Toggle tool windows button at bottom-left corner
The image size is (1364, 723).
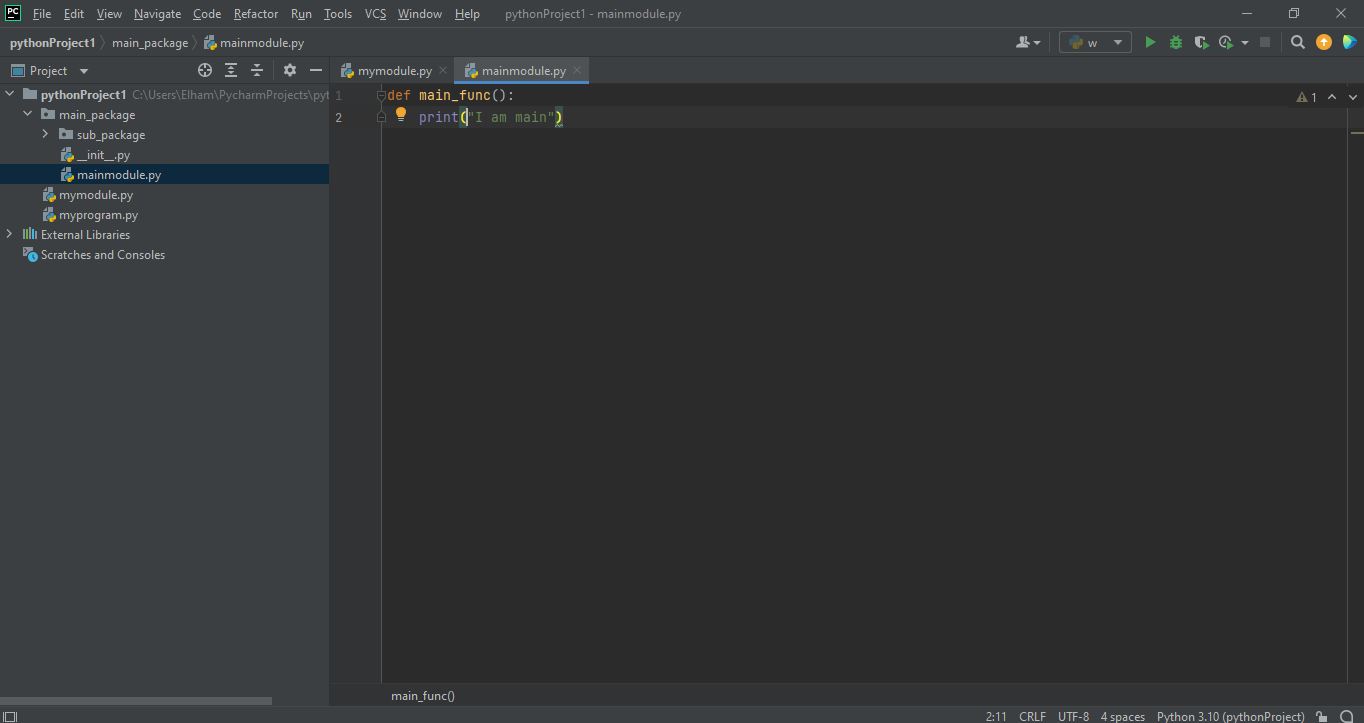pyautogui.click(x=10, y=716)
